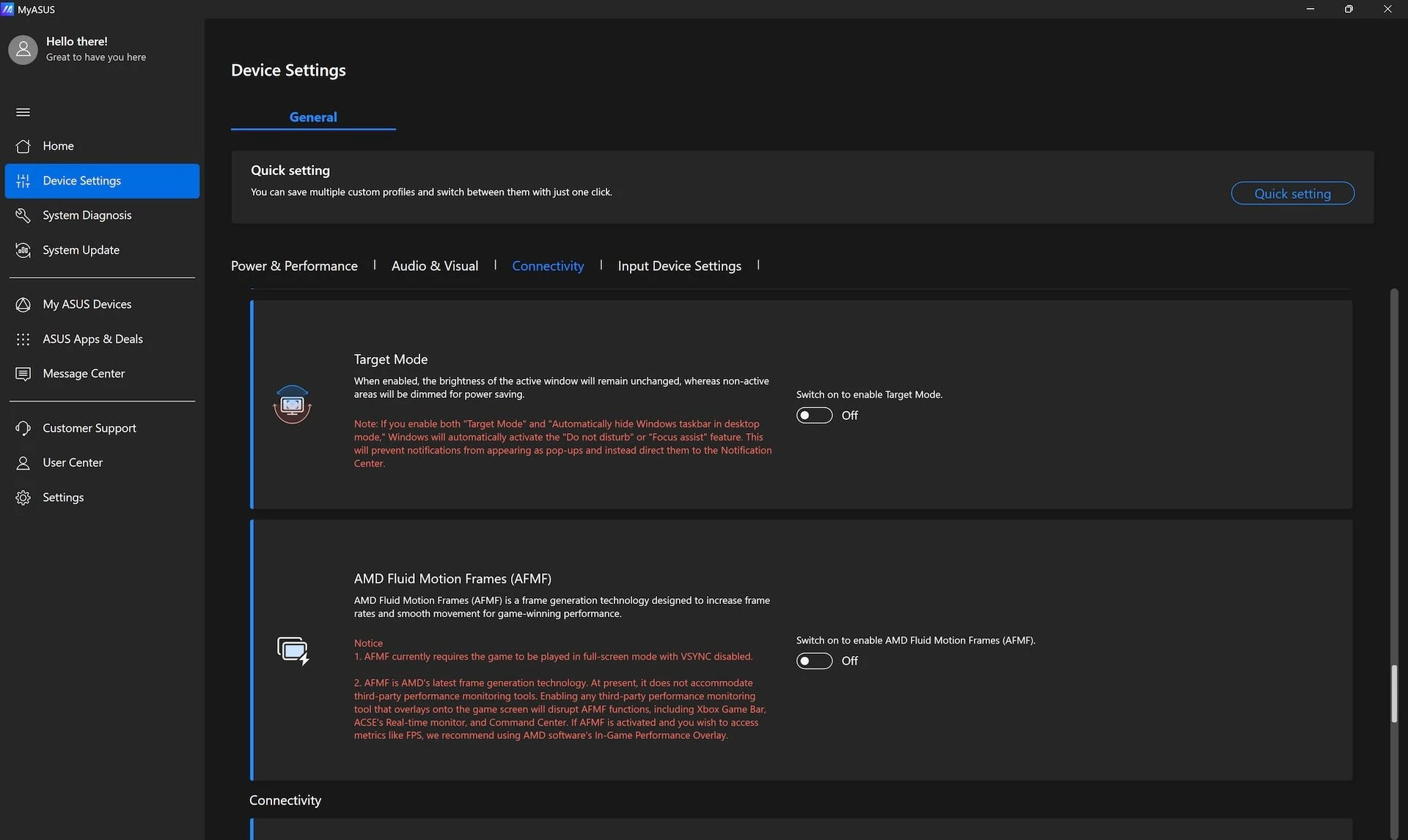This screenshot has width=1408, height=840.
Task: Click 'Great to have you here' subtitle
Action: [96, 57]
